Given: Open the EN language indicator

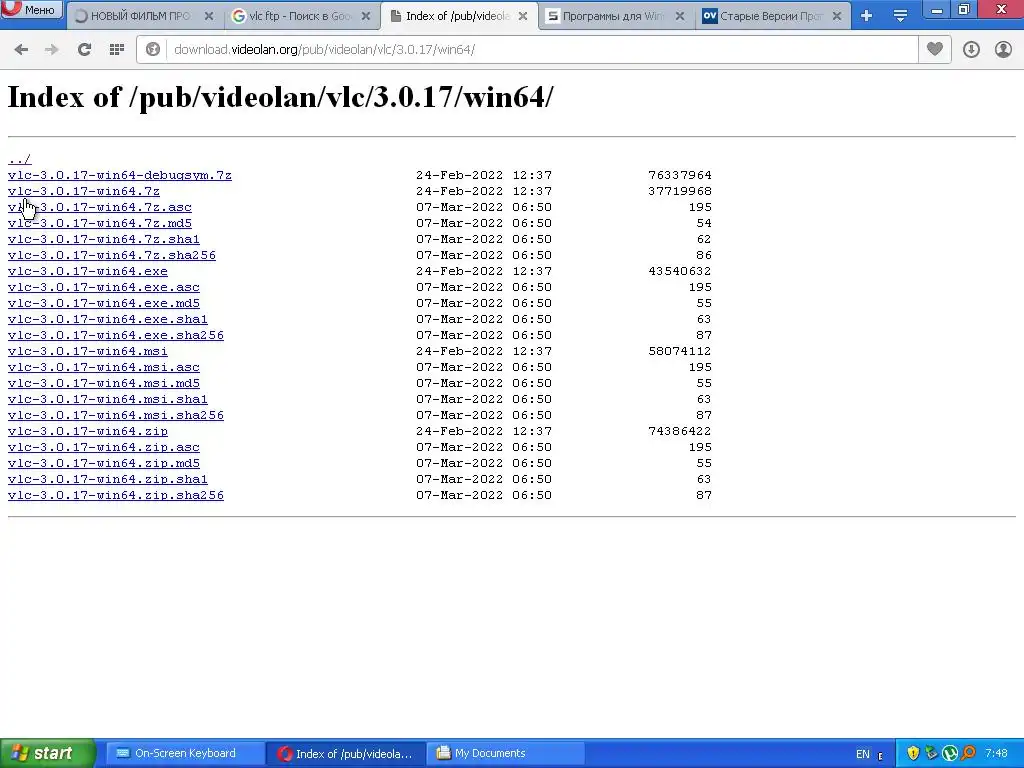Looking at the screenshot, I should coord(863,754).
